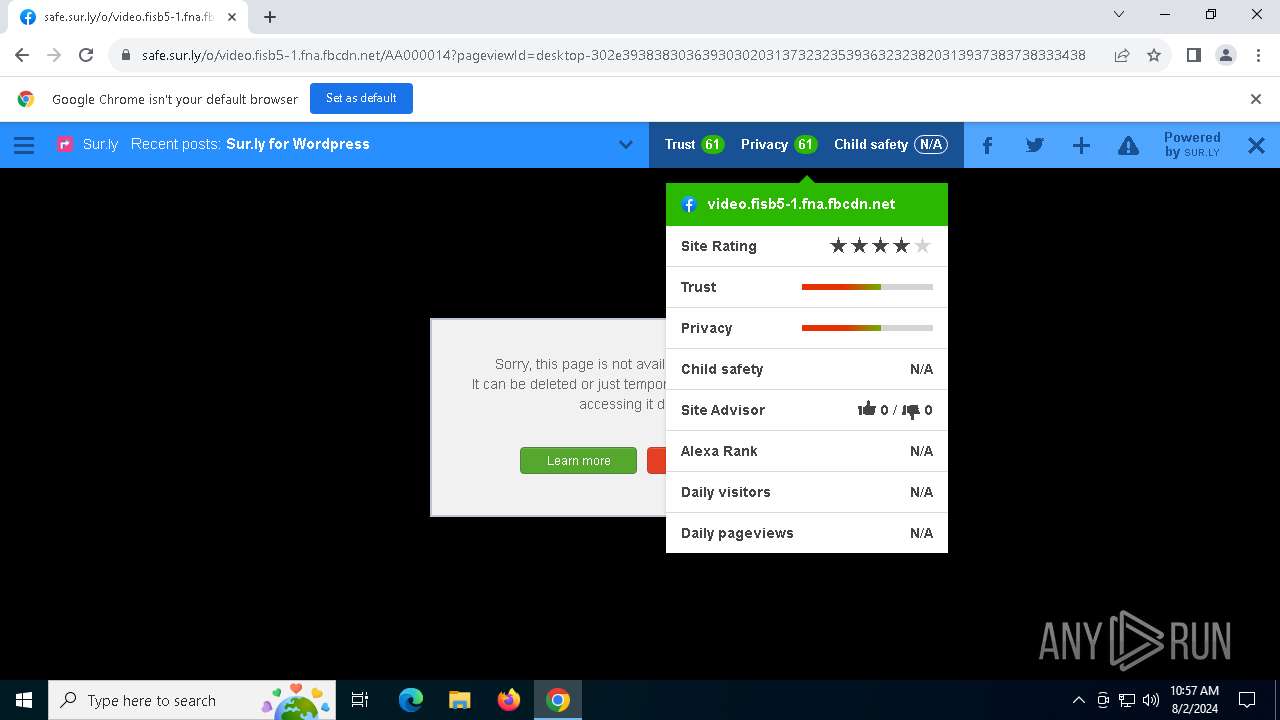
Task: Open Task View on taskbar
Action: (360, 700)
